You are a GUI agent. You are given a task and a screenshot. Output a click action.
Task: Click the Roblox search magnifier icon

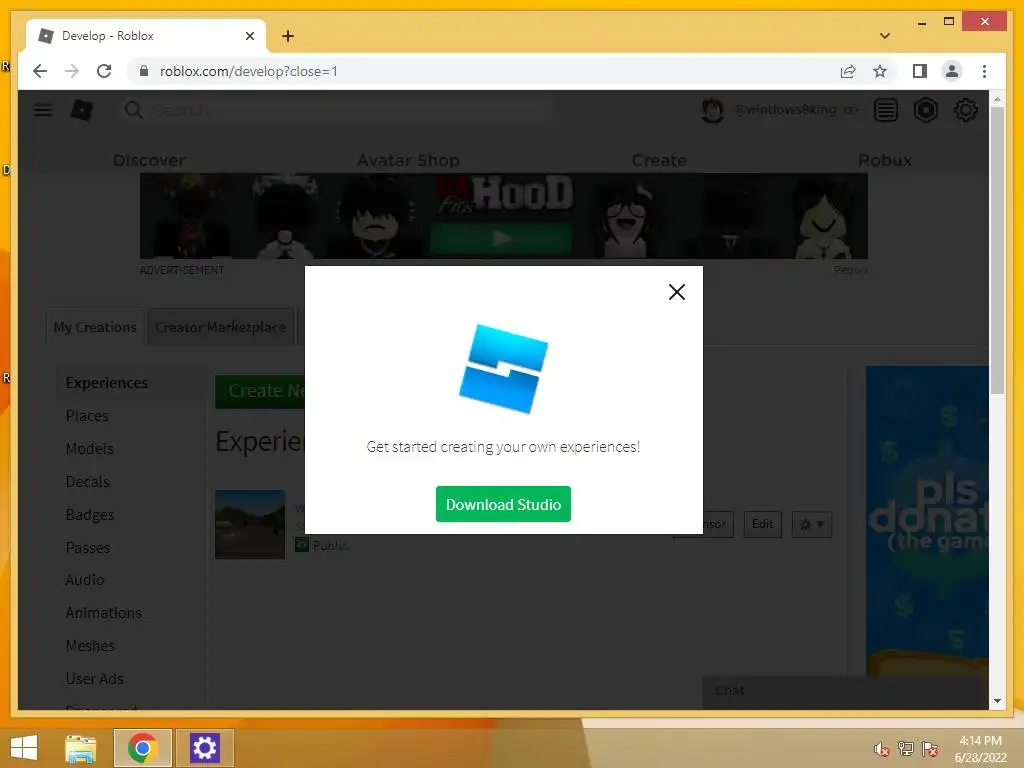click(x=133, y=110)
